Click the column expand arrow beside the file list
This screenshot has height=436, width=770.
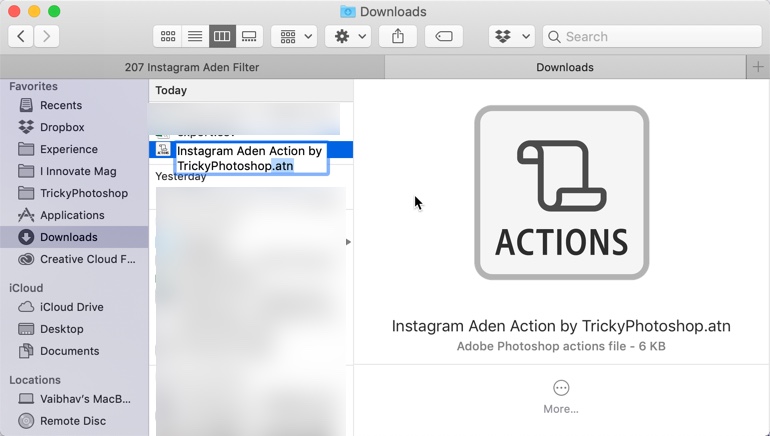point(348,242)
